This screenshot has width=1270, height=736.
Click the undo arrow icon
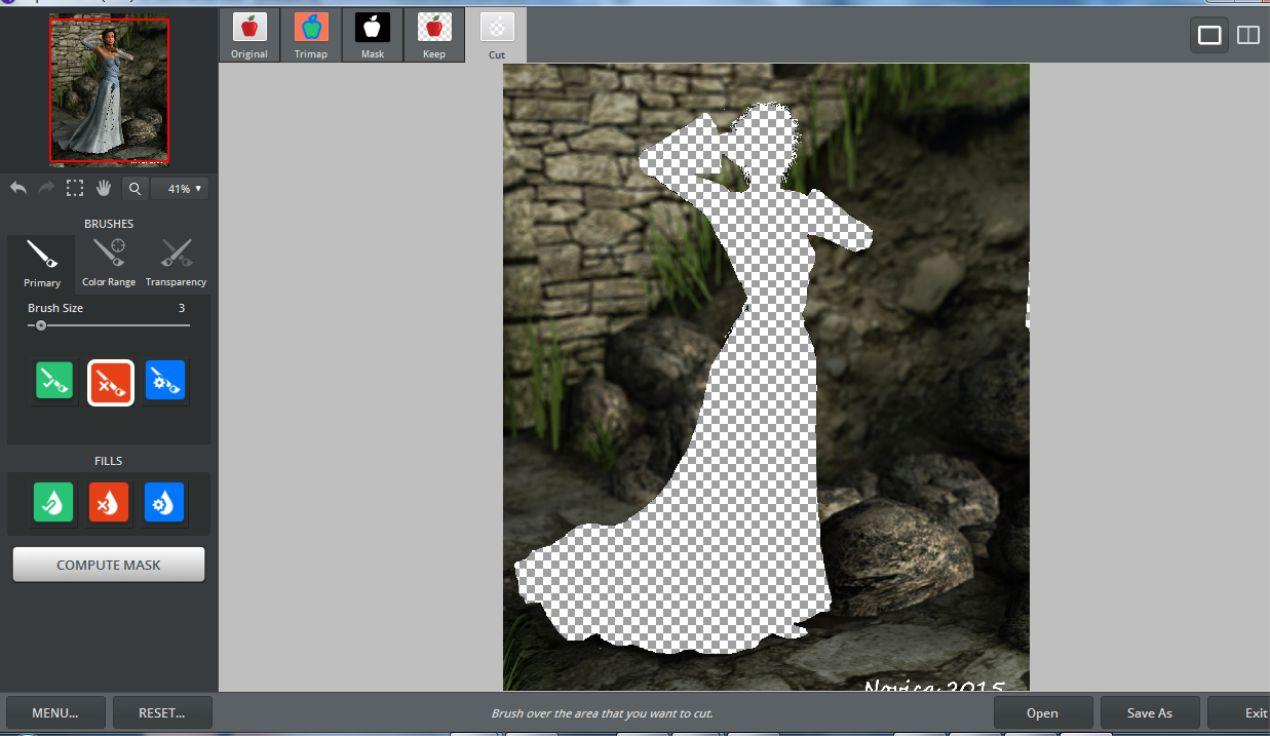(18, 188)
